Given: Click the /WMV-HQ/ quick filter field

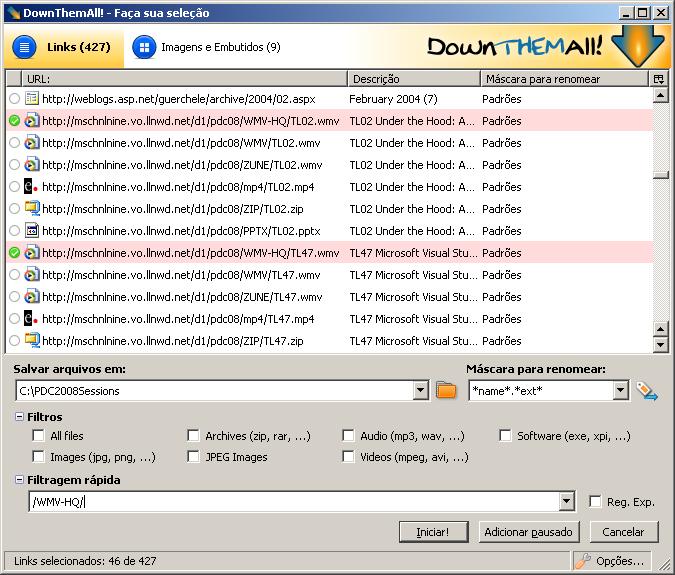Looking at the screenshot, I should point(294,501).
